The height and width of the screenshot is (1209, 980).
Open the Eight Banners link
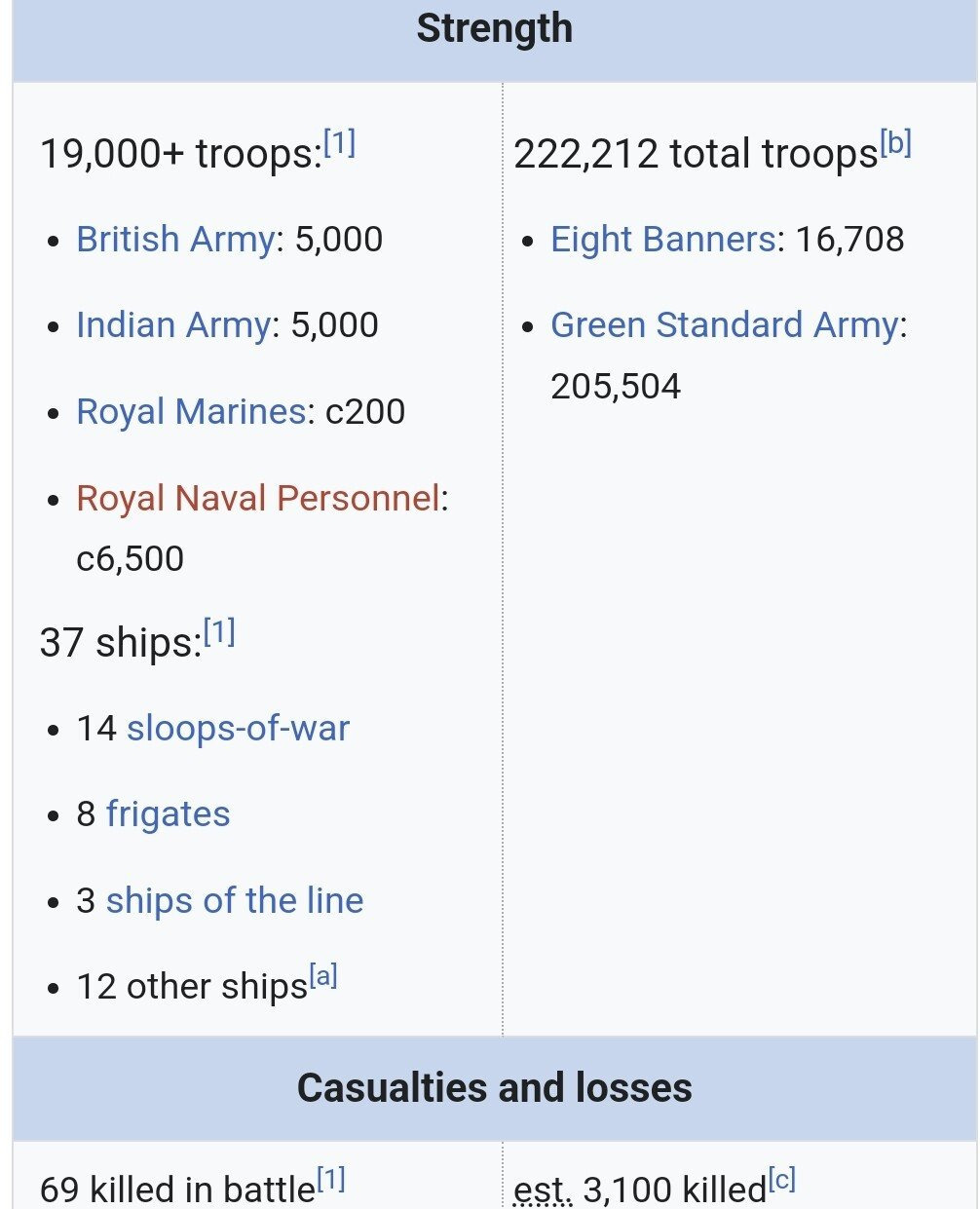[x=663, y=240]
